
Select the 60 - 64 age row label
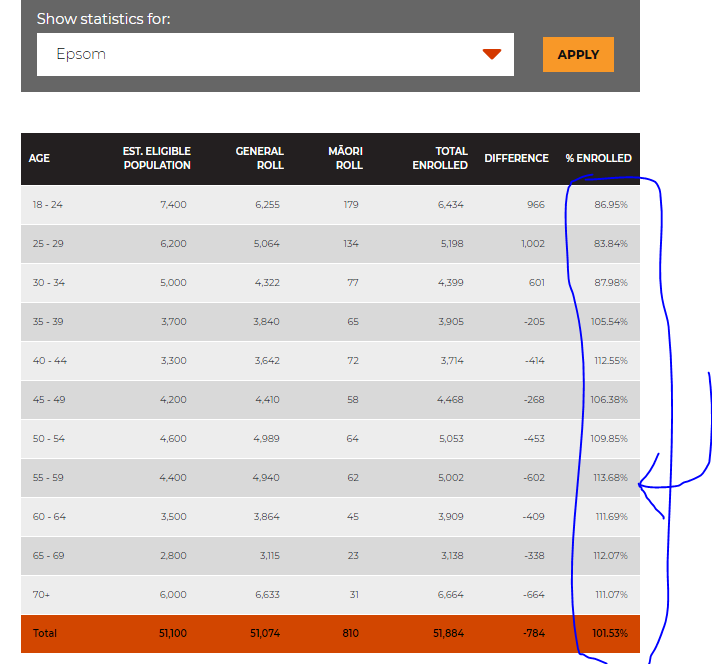point(49,517)
